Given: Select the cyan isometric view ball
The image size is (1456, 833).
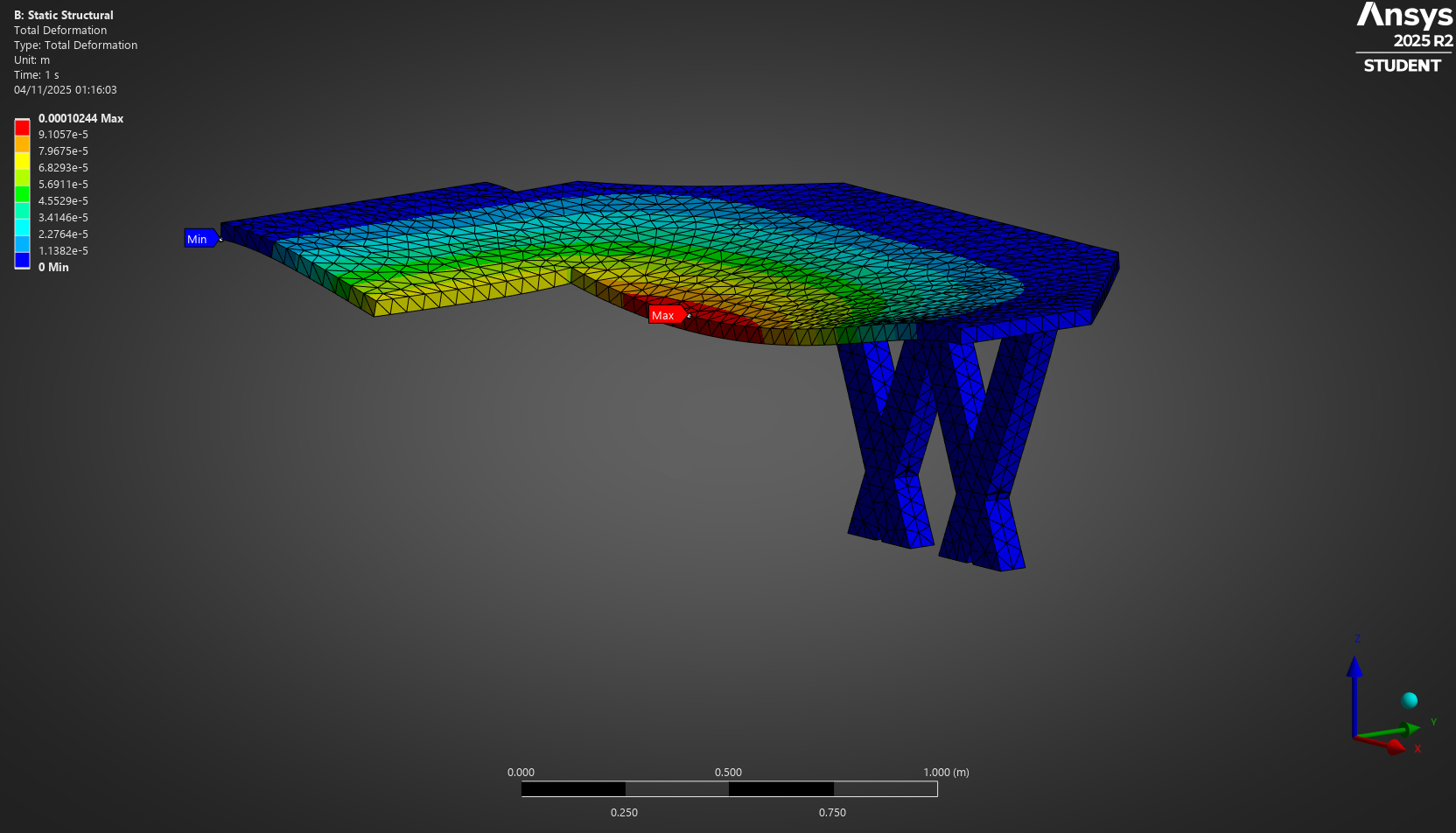Looking at the screenshot, I should [x=1410, y=700].
